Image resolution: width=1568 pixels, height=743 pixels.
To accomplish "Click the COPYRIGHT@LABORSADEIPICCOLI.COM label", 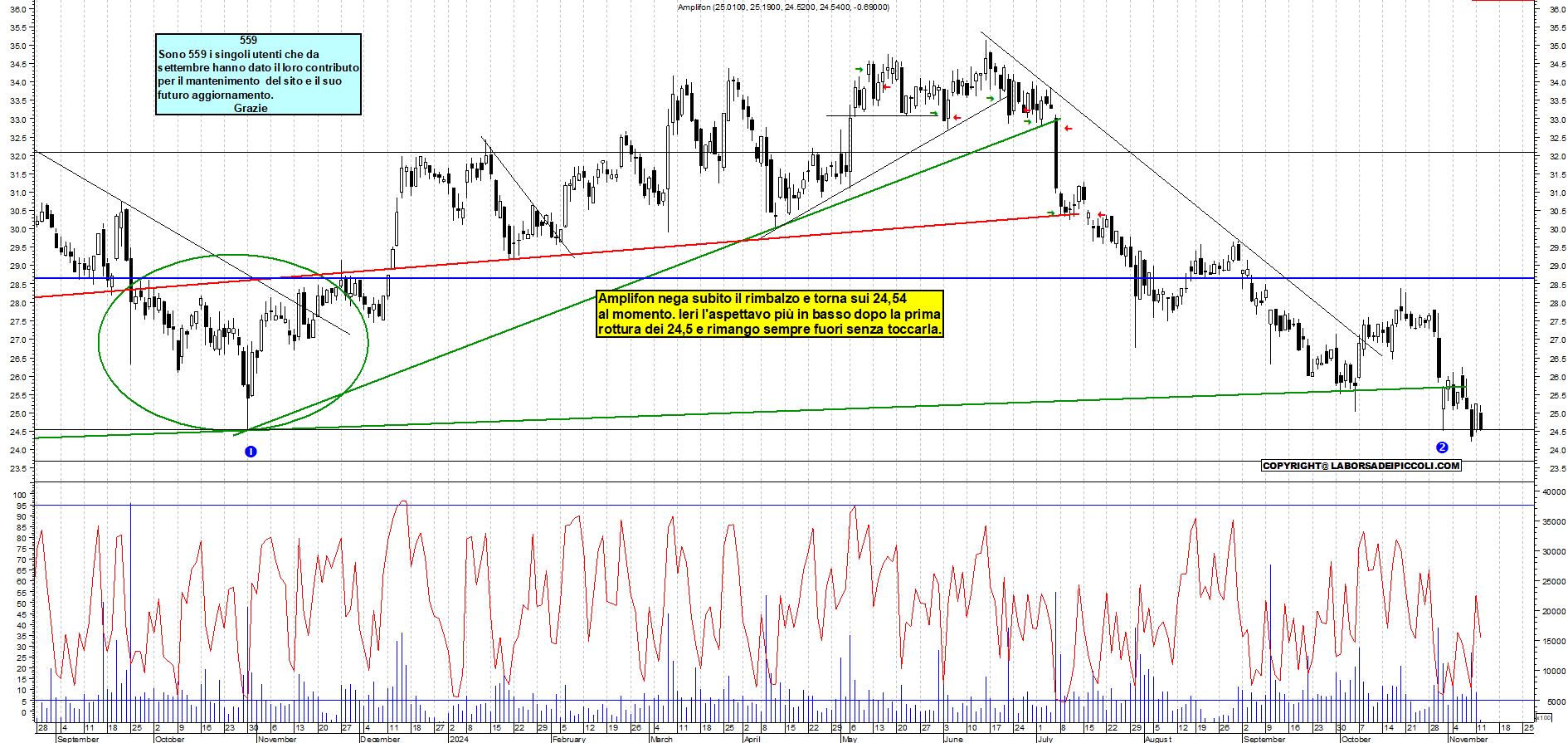I will 1361,466.
